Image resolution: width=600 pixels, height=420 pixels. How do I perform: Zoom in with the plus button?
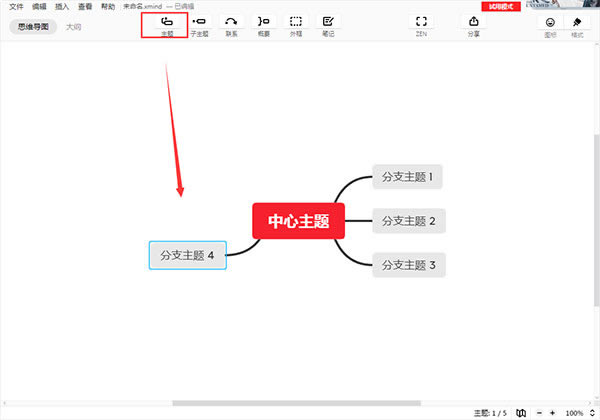[553, 413]
